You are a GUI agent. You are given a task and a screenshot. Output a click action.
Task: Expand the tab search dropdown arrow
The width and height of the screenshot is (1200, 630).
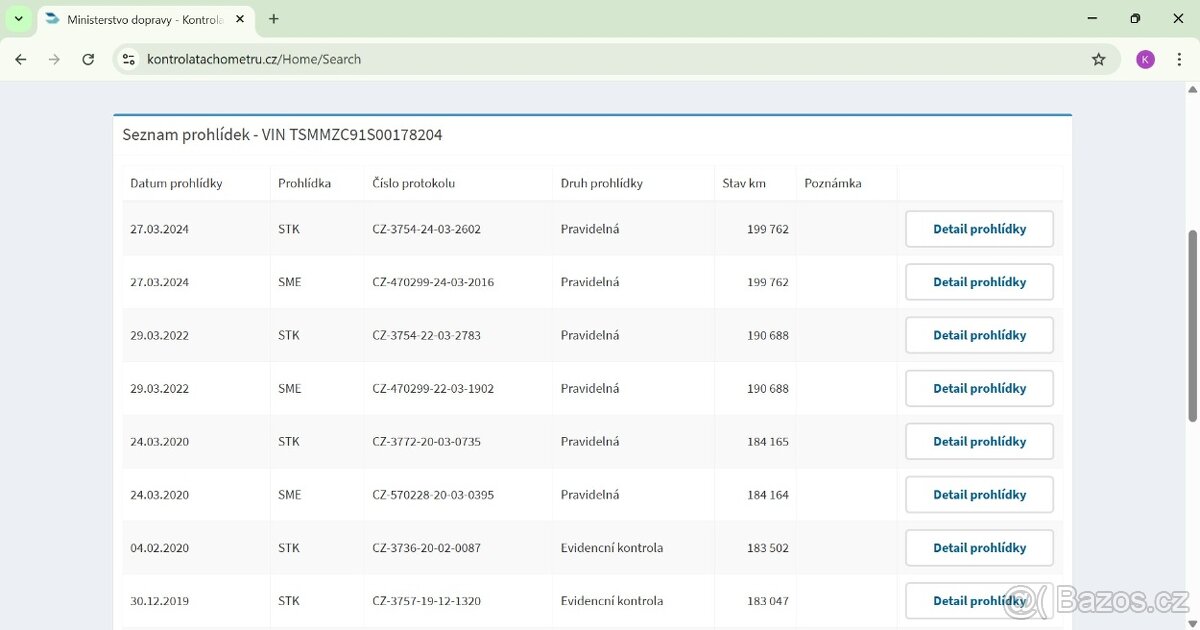[x=18, y=19]
